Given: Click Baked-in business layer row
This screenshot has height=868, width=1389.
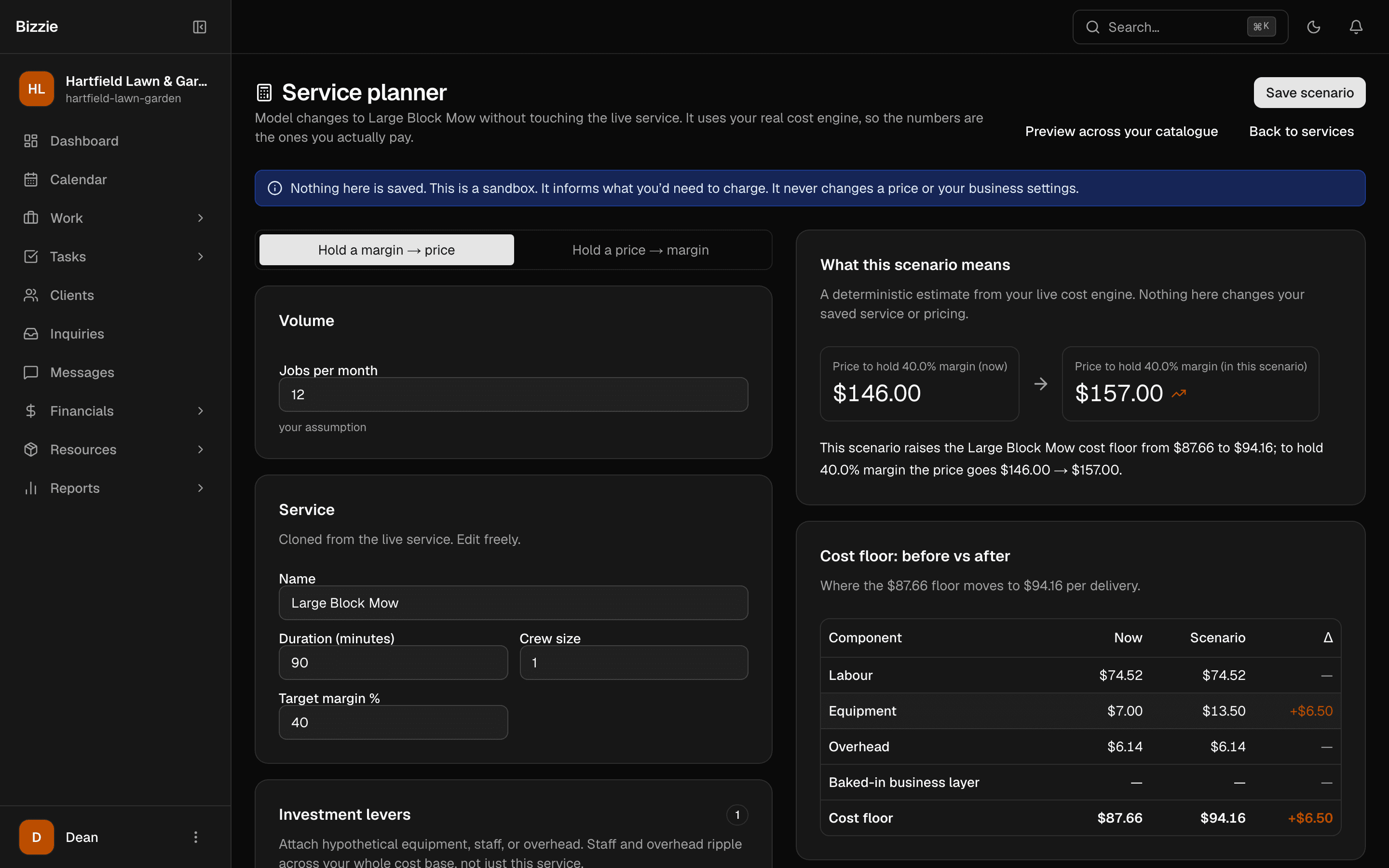Looking at the screenshot, I should point(1080,783).
